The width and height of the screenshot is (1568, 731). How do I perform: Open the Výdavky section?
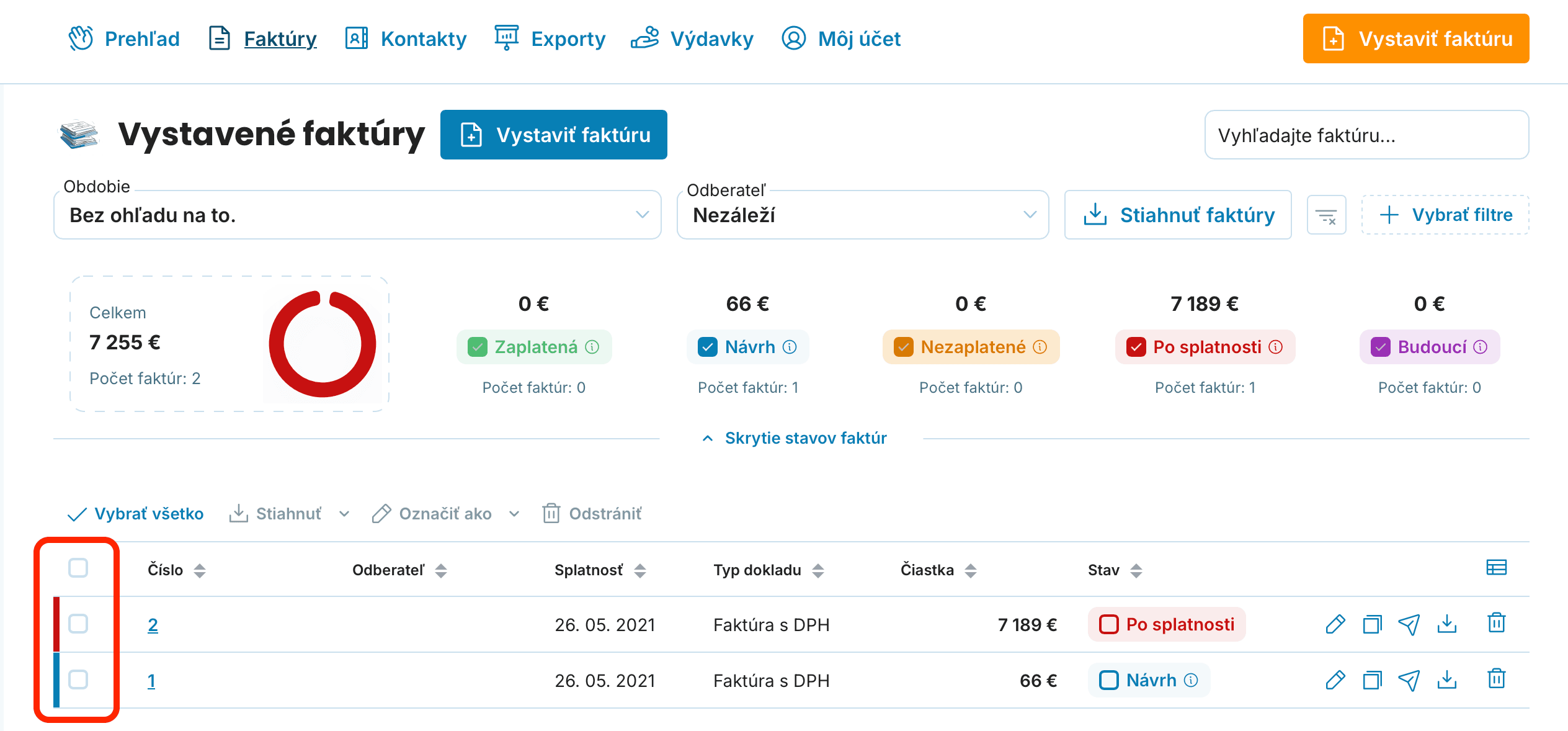pos(692,38)
